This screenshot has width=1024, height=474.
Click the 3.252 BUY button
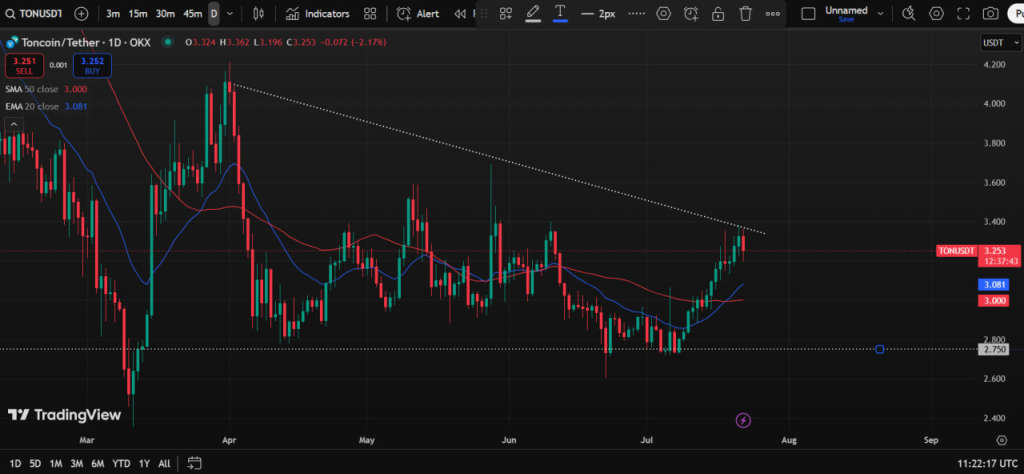pos(92,65)
